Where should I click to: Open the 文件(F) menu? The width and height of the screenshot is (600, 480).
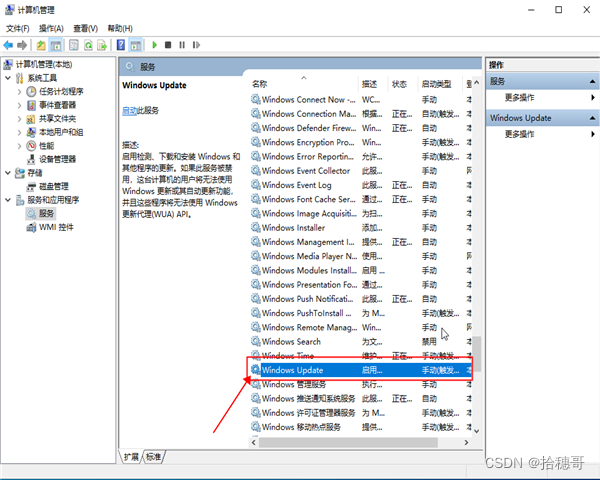click(18, 28)
